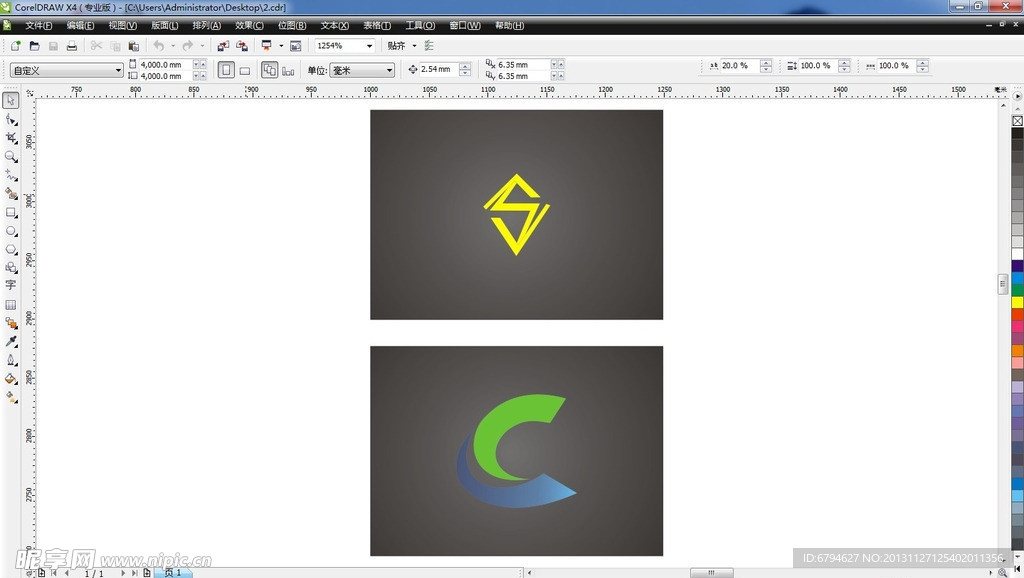
Task: Switch page to landscape orientation
Action: pyautogui.click(x=245, y=70)
